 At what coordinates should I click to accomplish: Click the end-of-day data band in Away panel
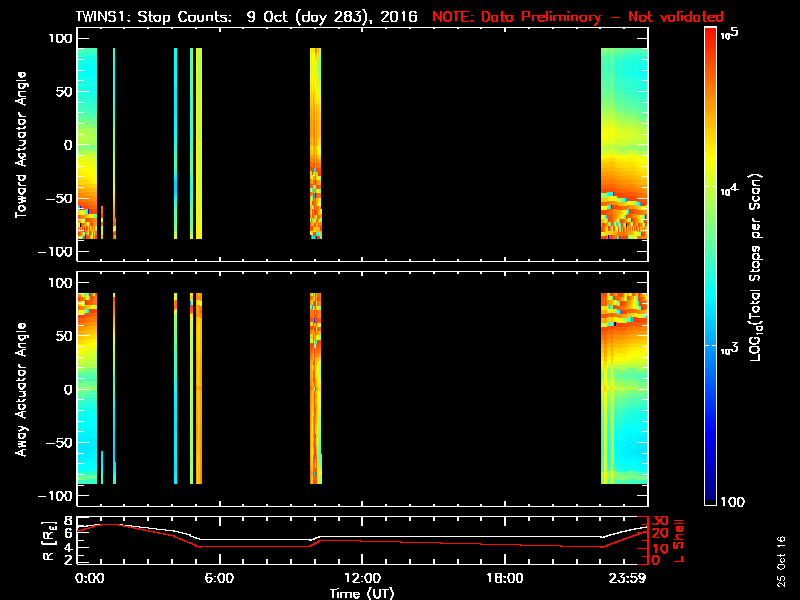(x=623, y=389)
